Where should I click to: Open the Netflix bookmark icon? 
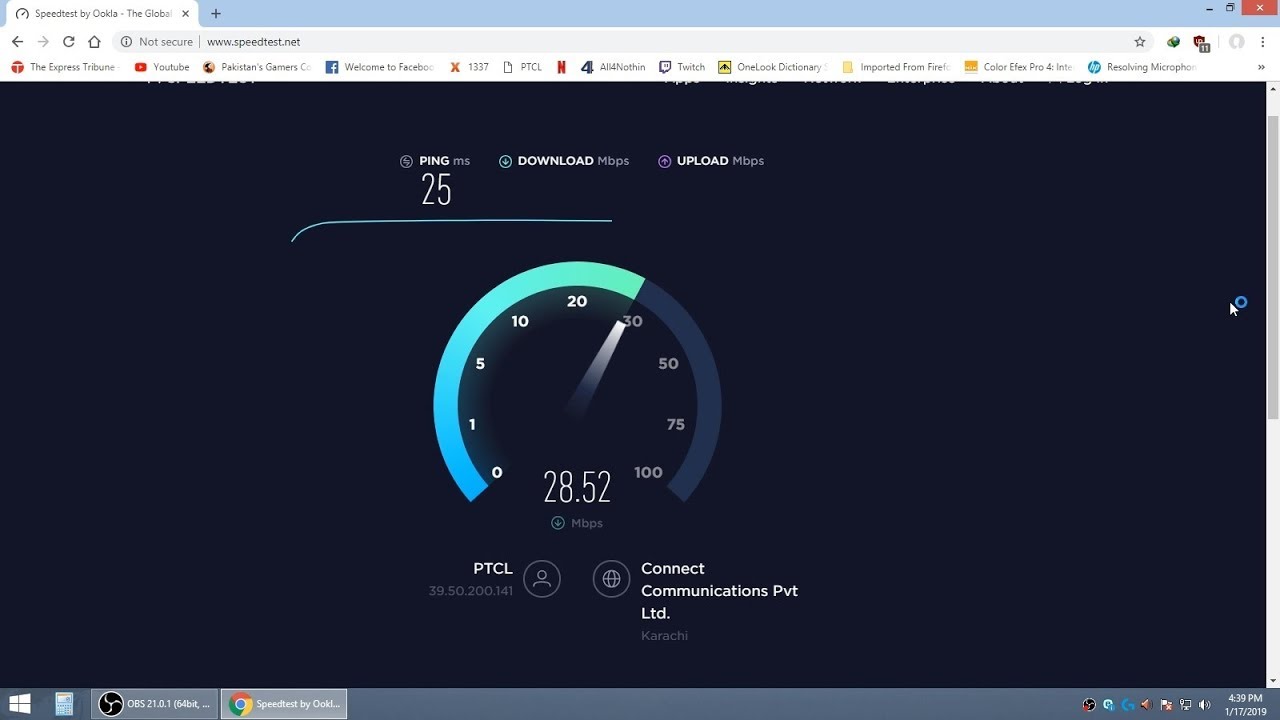(x=561, y=67)
